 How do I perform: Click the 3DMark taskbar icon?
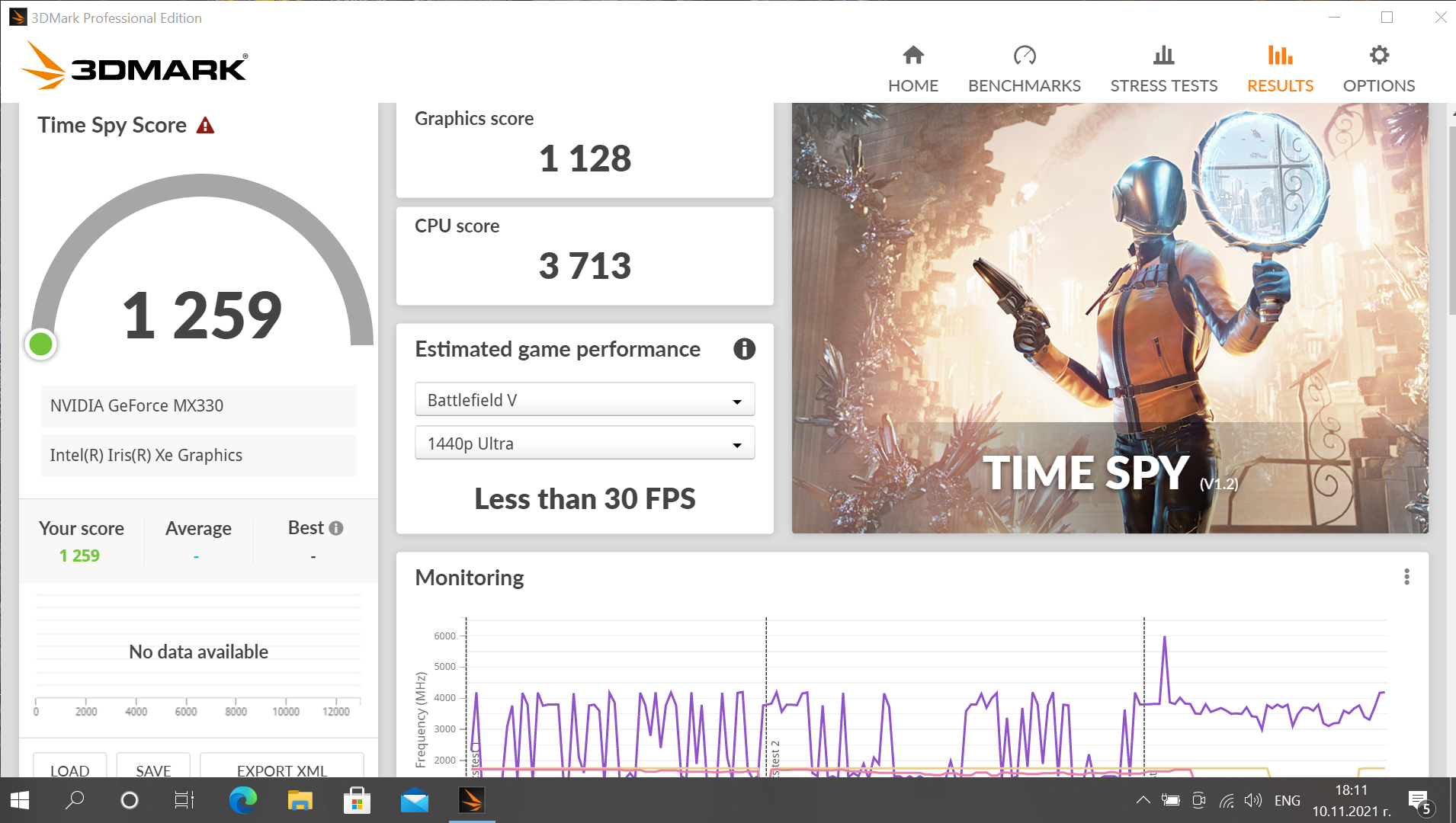(x=472, y=800)
